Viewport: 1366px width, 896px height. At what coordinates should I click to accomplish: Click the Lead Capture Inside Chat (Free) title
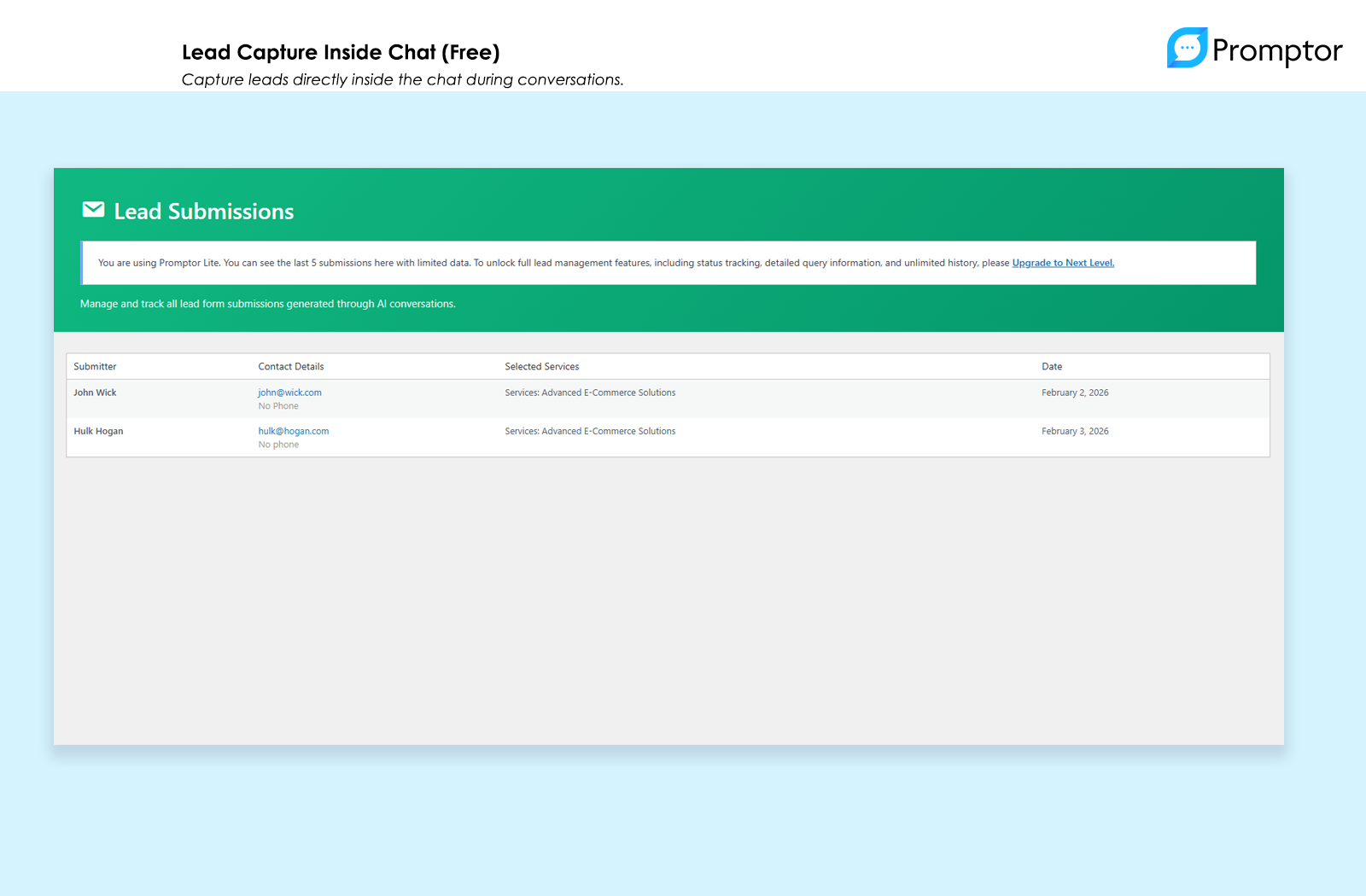pyautogui.click(x=341, y=52)
